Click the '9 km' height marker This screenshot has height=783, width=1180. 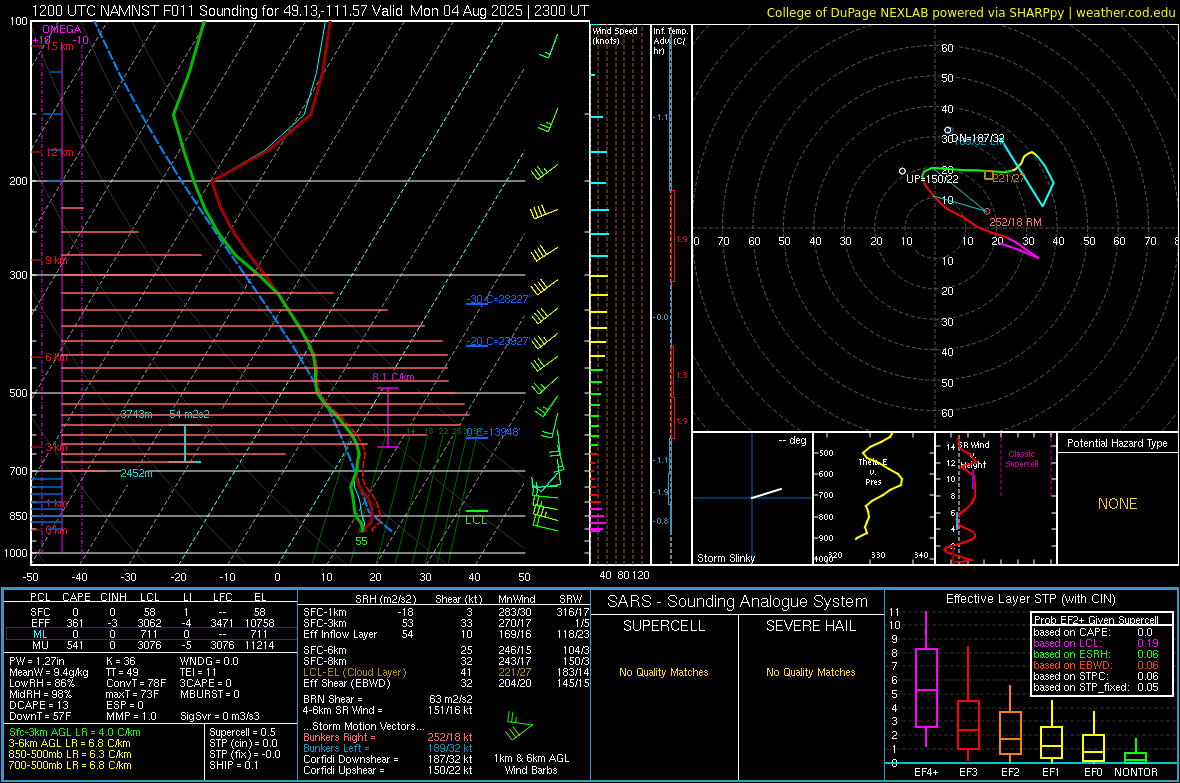click(x=57, y=260)
